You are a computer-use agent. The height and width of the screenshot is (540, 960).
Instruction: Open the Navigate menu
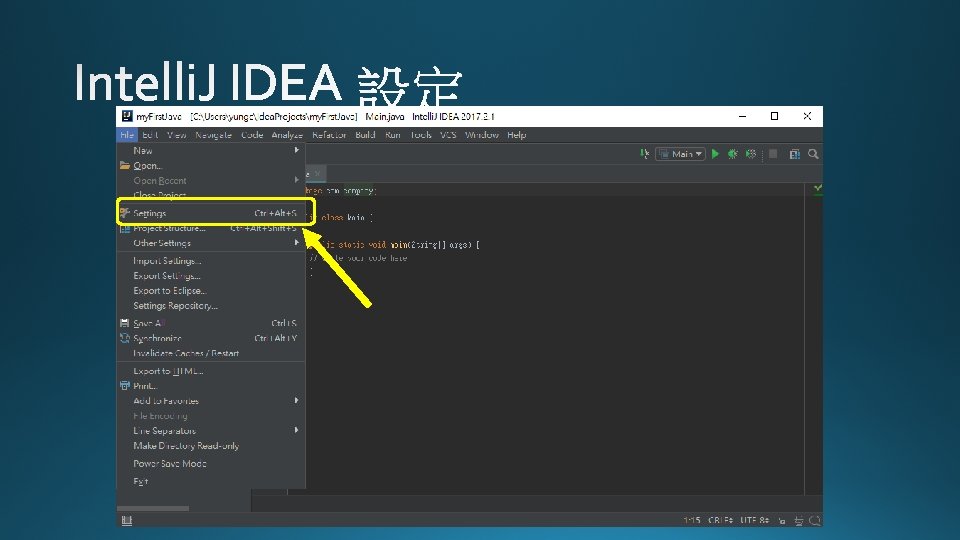pos(213,135)
